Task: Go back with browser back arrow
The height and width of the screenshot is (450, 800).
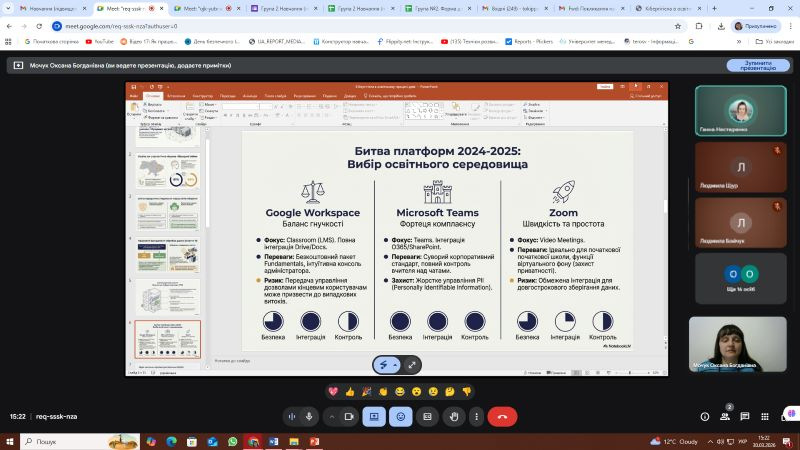Action: pos(9,26)
